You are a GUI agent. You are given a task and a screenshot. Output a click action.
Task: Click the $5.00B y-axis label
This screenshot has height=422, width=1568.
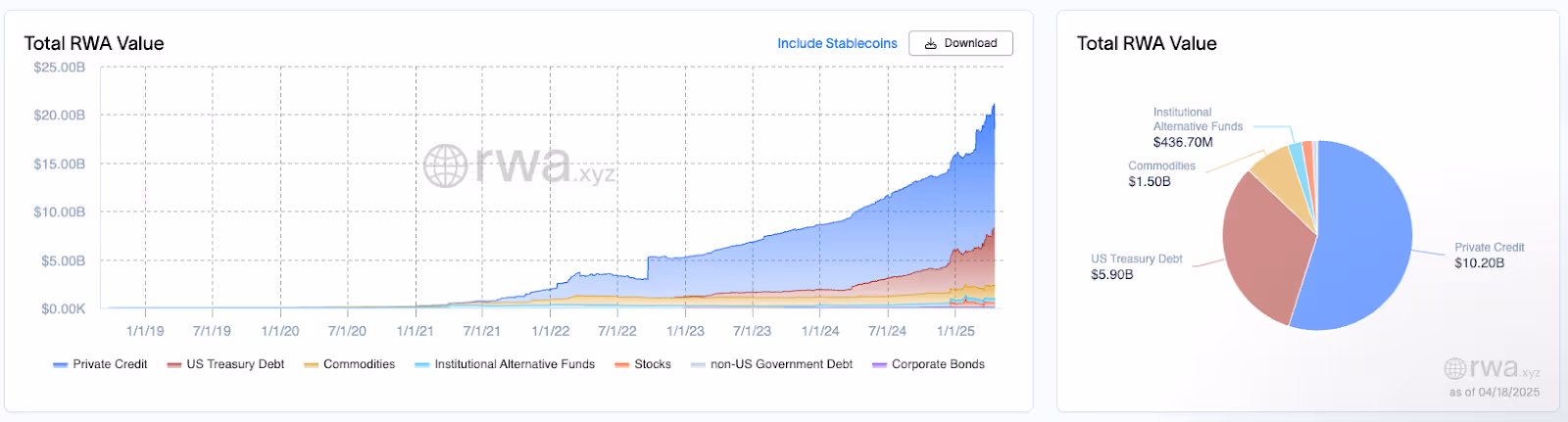63,261
